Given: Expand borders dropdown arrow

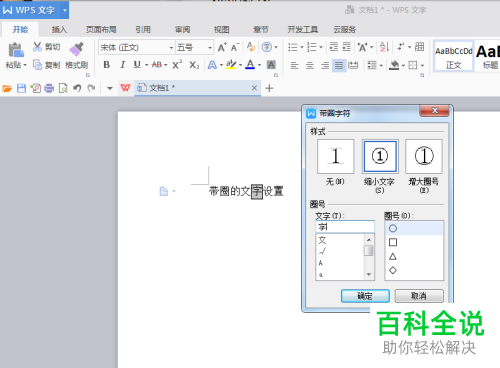Looking at the screenshot, I should click(422, 66).
